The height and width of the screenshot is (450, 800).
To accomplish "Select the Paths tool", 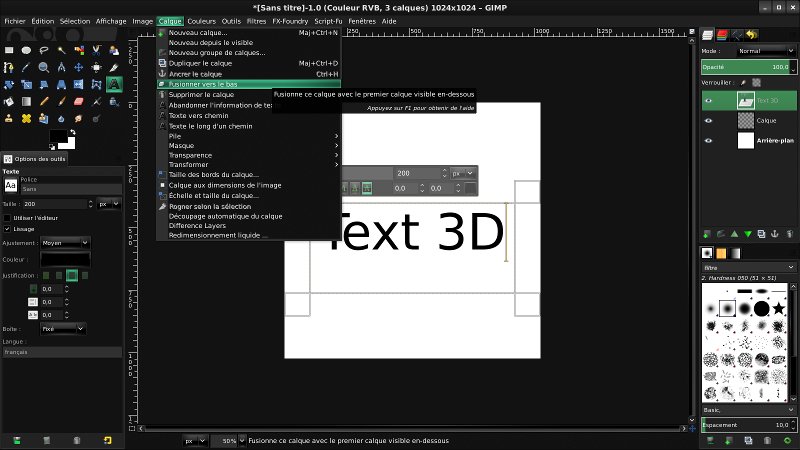I will tap(9, 67).
